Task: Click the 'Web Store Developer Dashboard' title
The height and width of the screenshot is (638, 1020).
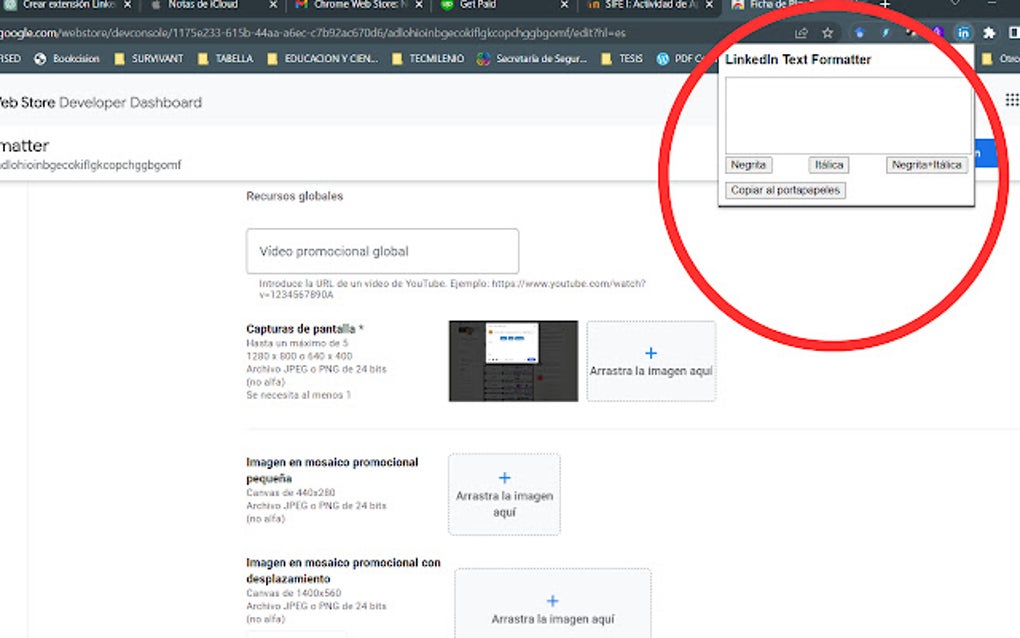Action: click(x=101, y=103)
